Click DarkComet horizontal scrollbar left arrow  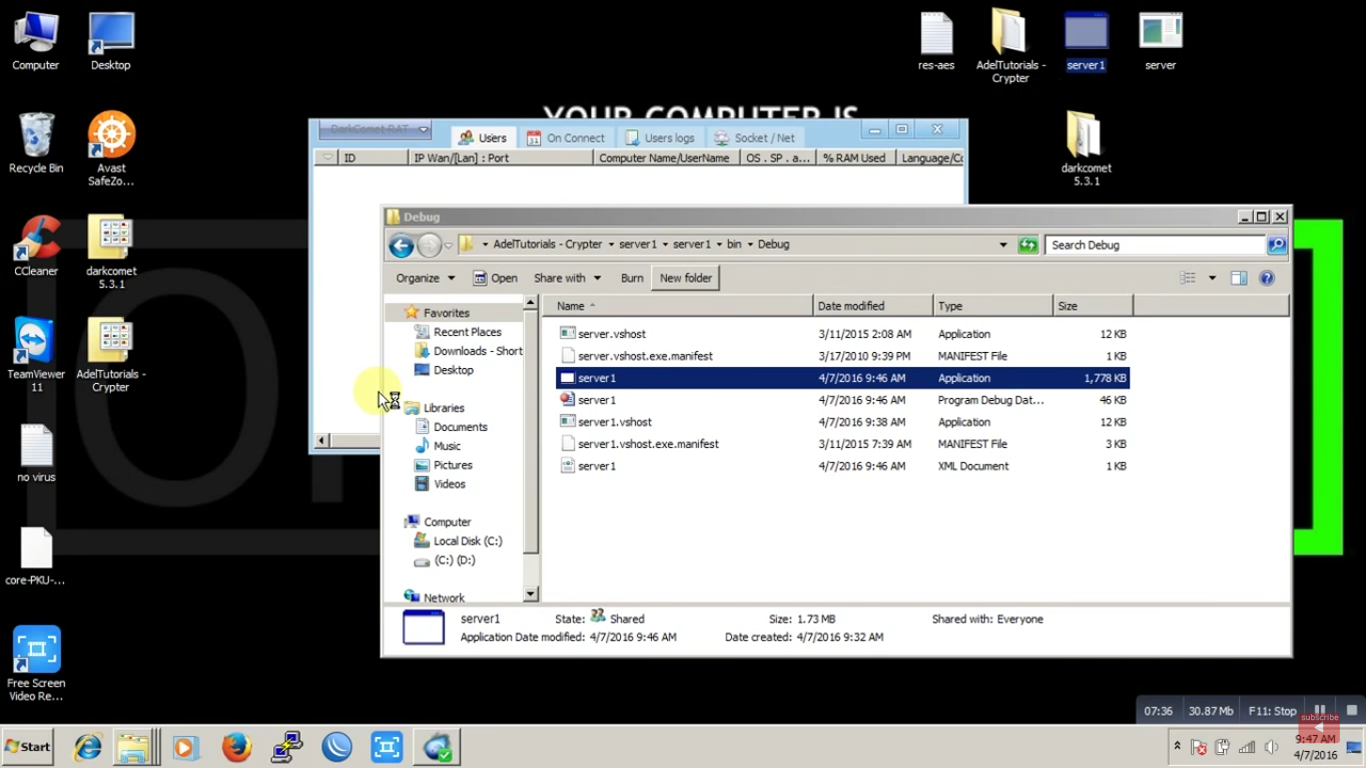[322, 440]
